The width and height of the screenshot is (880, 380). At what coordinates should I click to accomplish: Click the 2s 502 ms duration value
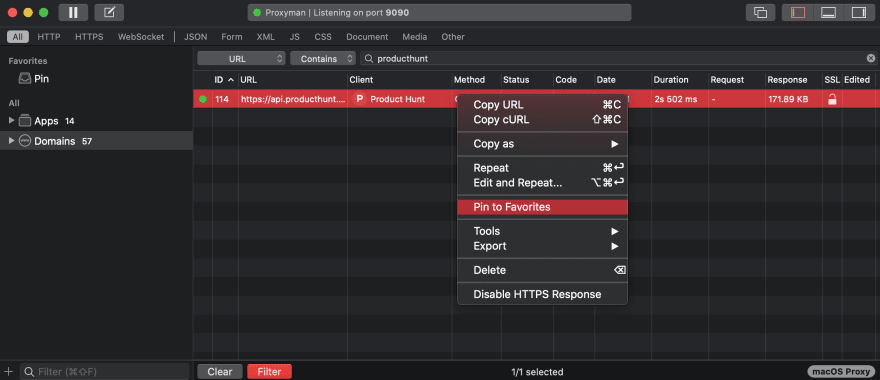coord(676,99)
